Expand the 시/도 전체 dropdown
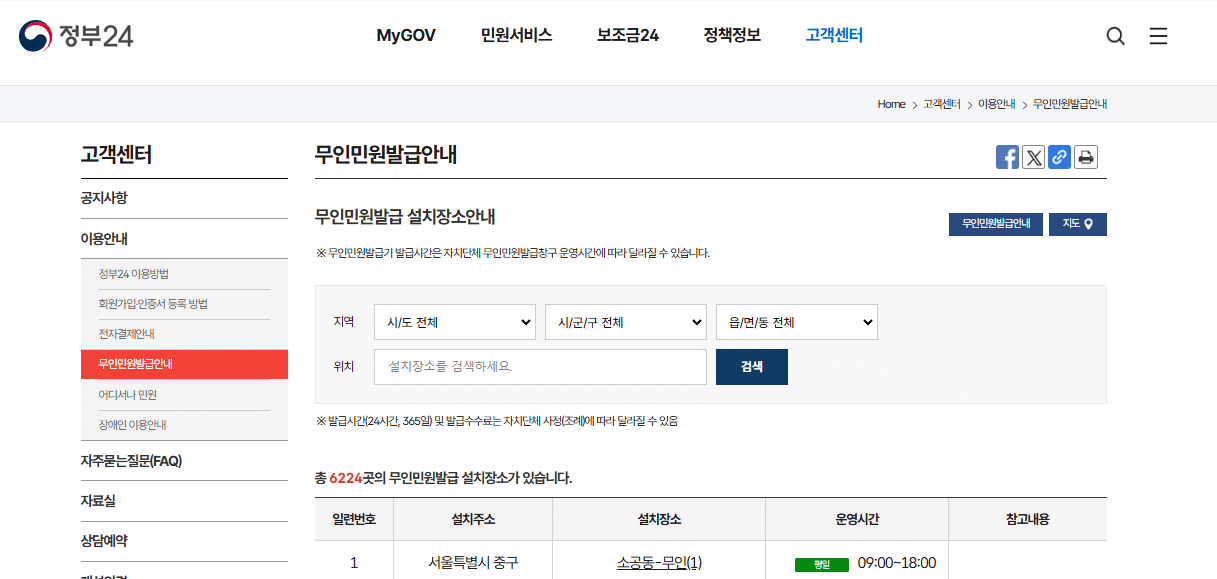 click(455, 322)
